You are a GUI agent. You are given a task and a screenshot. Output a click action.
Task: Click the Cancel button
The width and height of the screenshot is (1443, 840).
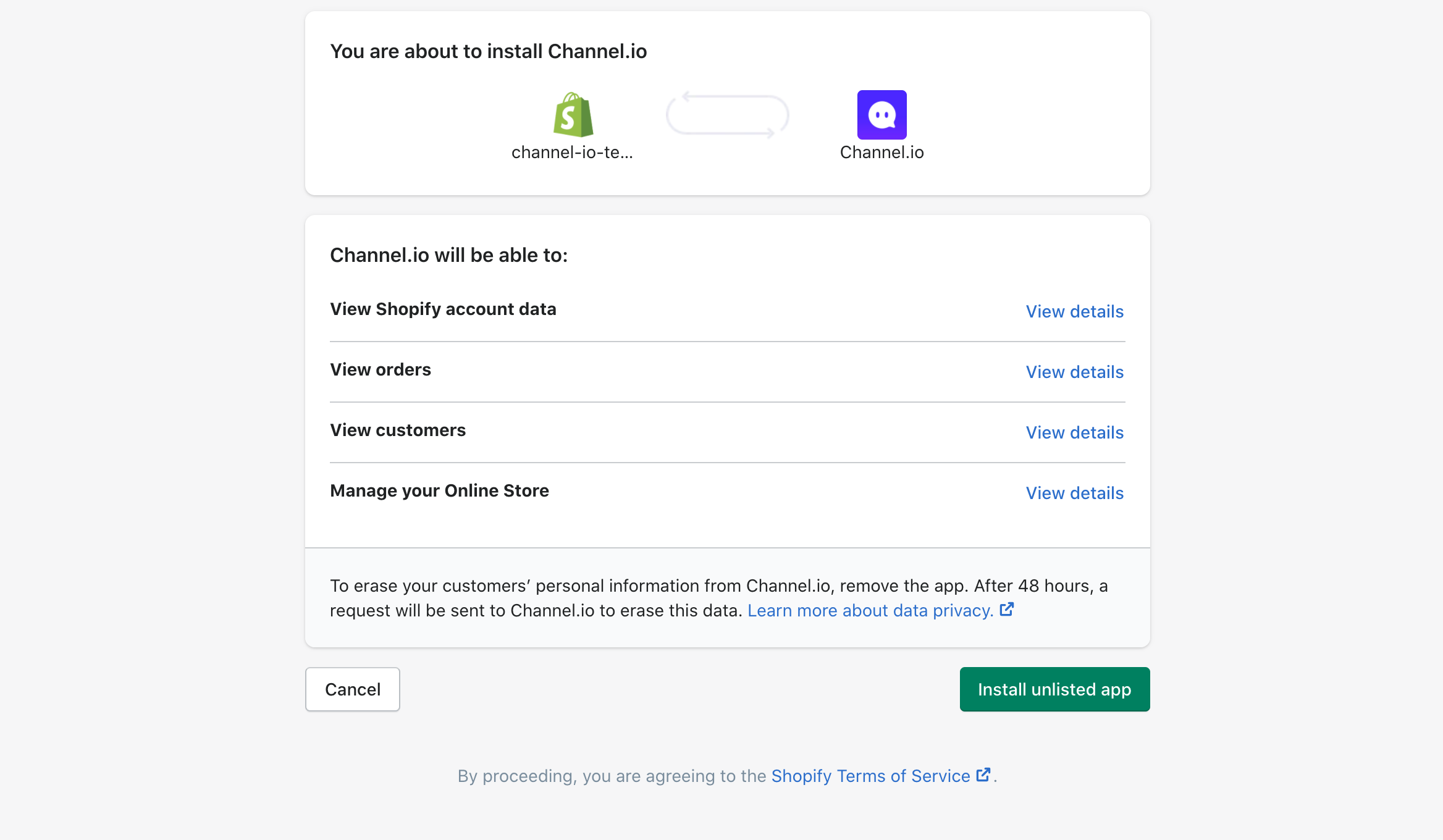point(352,689)
